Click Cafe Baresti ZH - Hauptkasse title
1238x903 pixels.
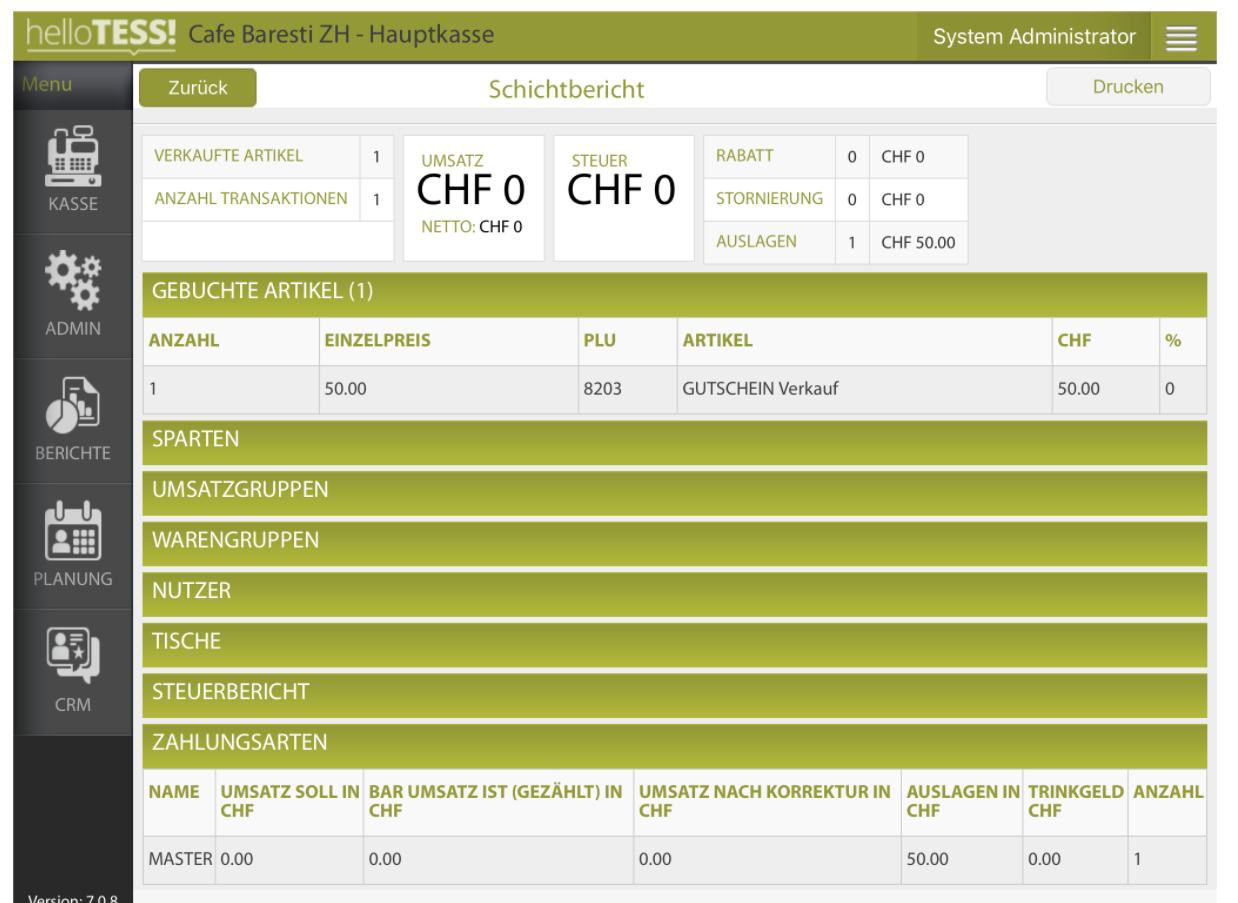(x=341, y=37)
